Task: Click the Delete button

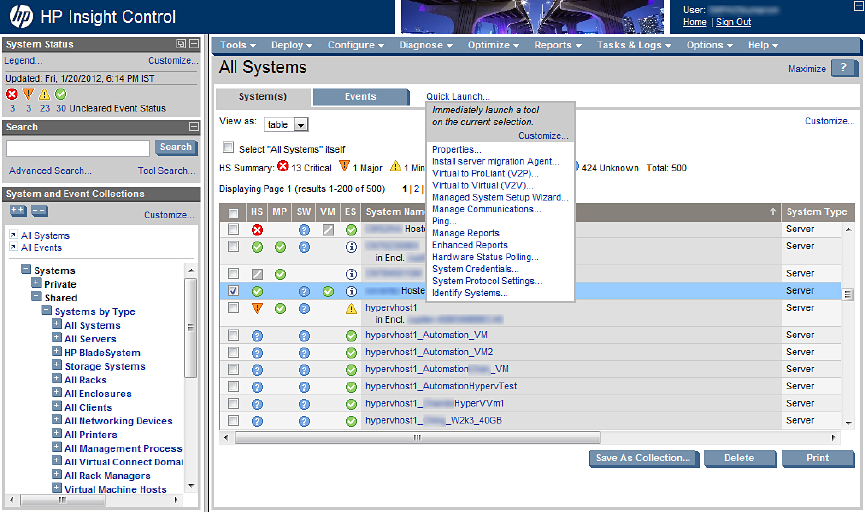Action: pyautogui.click(x=739, y=458)
